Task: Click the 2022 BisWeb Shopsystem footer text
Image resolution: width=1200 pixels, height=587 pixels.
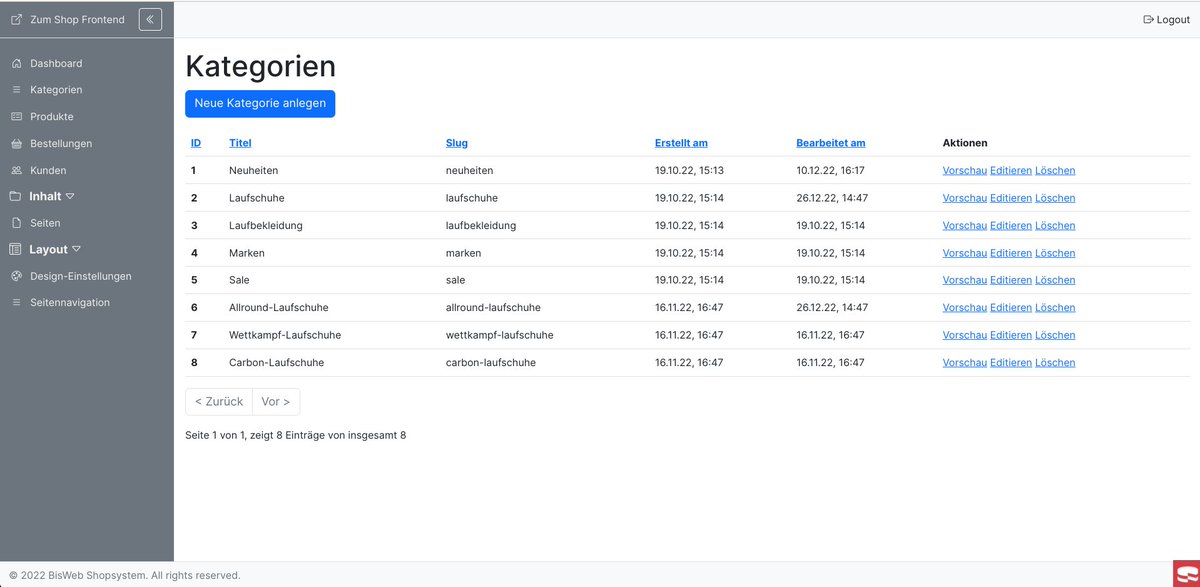Action: (x=125, y=575)
